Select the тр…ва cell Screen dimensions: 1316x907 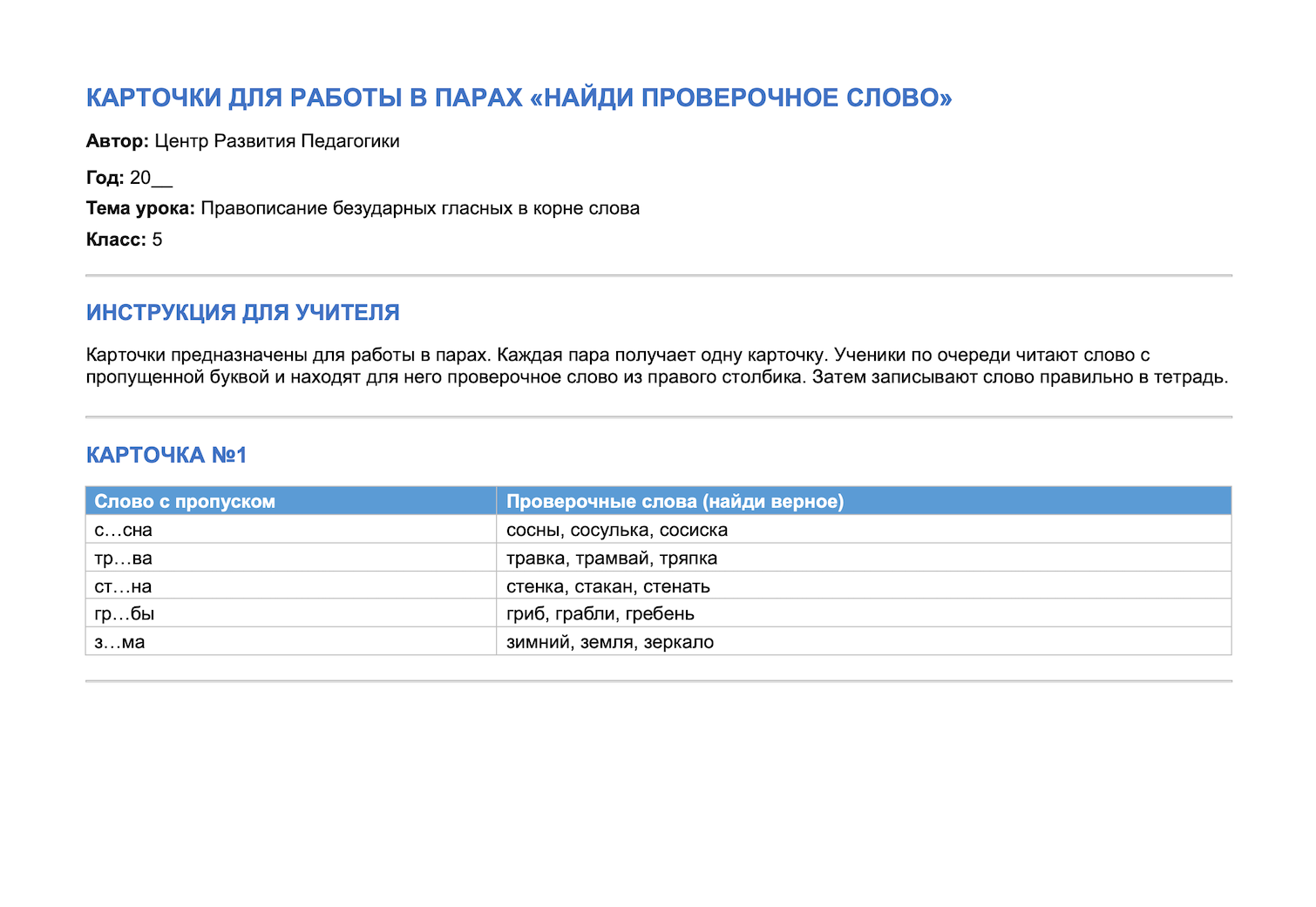point(291,558)
